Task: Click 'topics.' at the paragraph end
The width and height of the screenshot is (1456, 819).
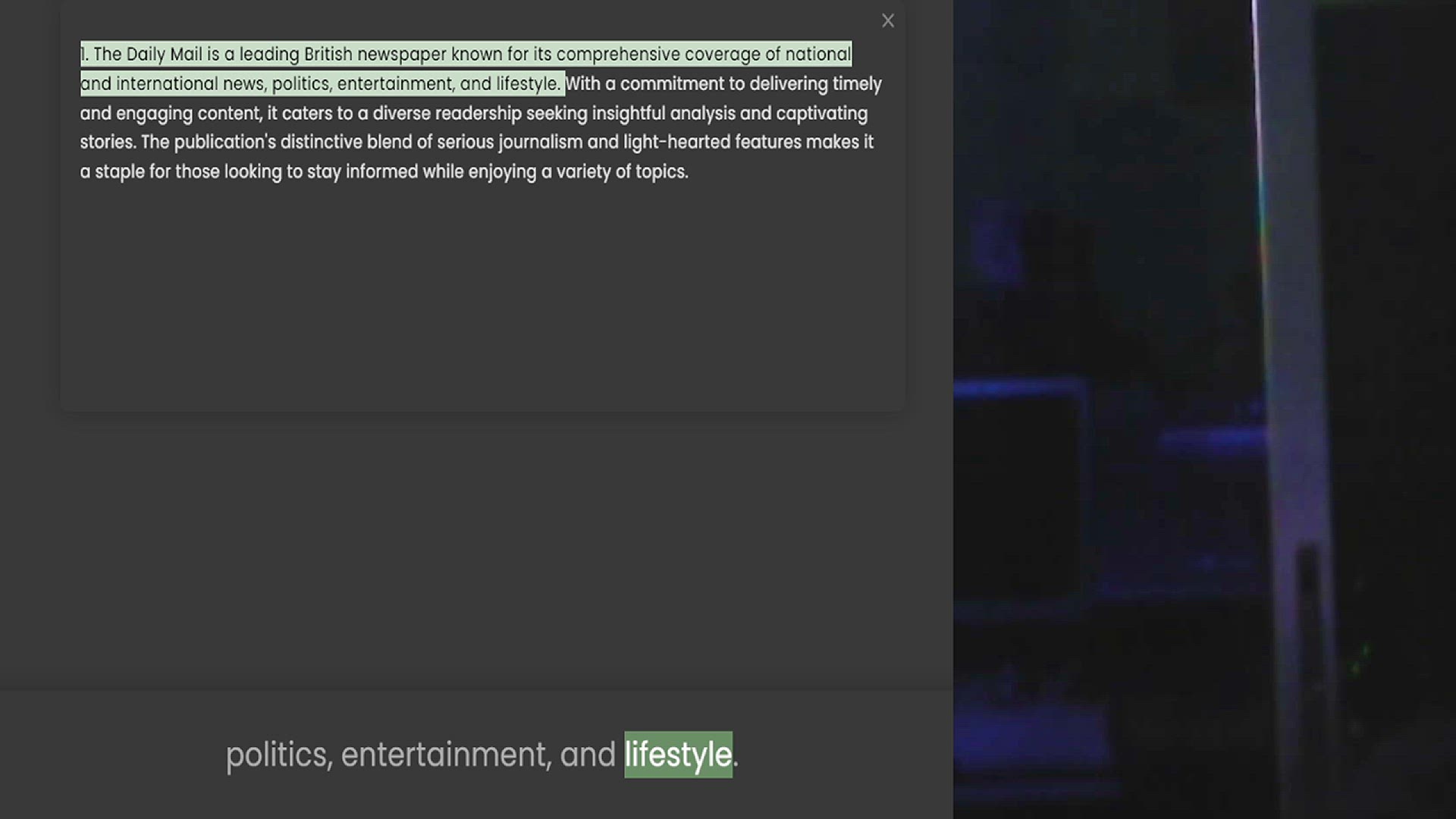Action: tap(661, 172)
